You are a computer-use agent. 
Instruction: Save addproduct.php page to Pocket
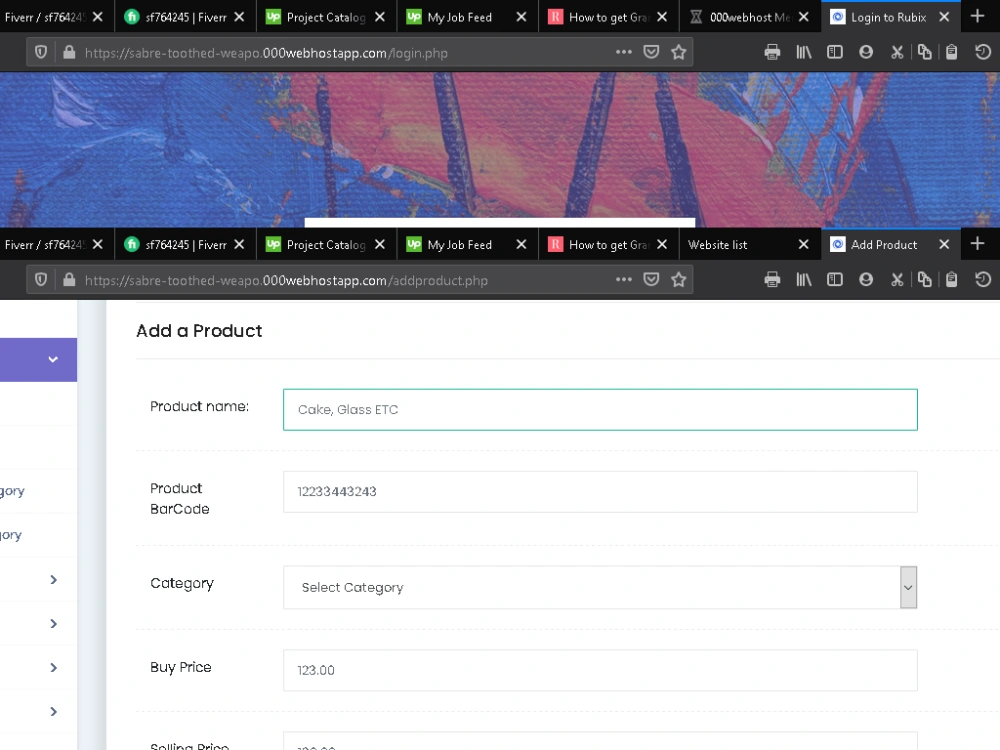click(x=651, y=279)
